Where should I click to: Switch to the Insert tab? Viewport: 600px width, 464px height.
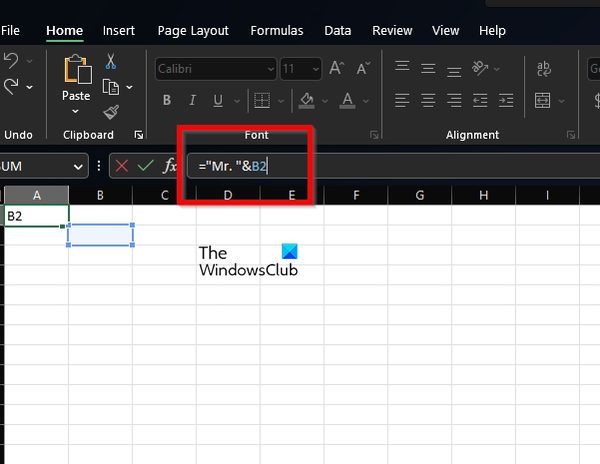(x=119, y=31)
